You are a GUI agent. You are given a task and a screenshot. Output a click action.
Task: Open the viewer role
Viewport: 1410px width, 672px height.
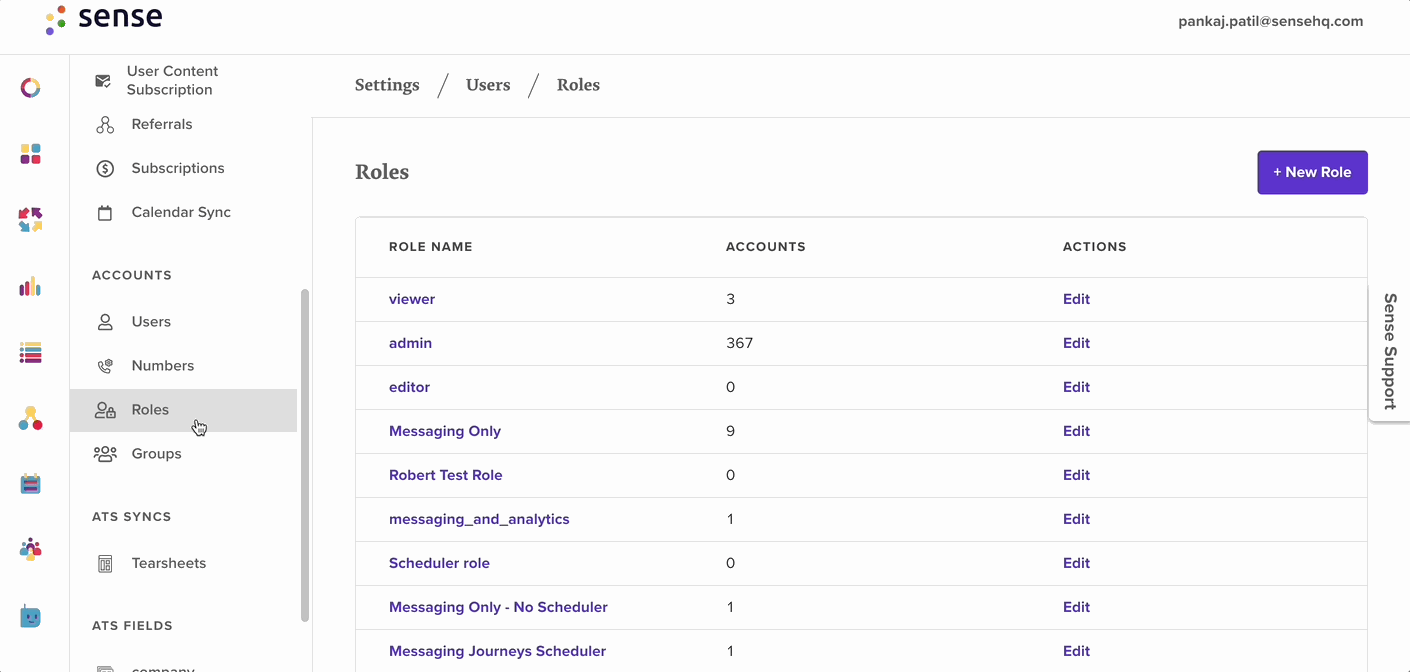tap(412, 299)
